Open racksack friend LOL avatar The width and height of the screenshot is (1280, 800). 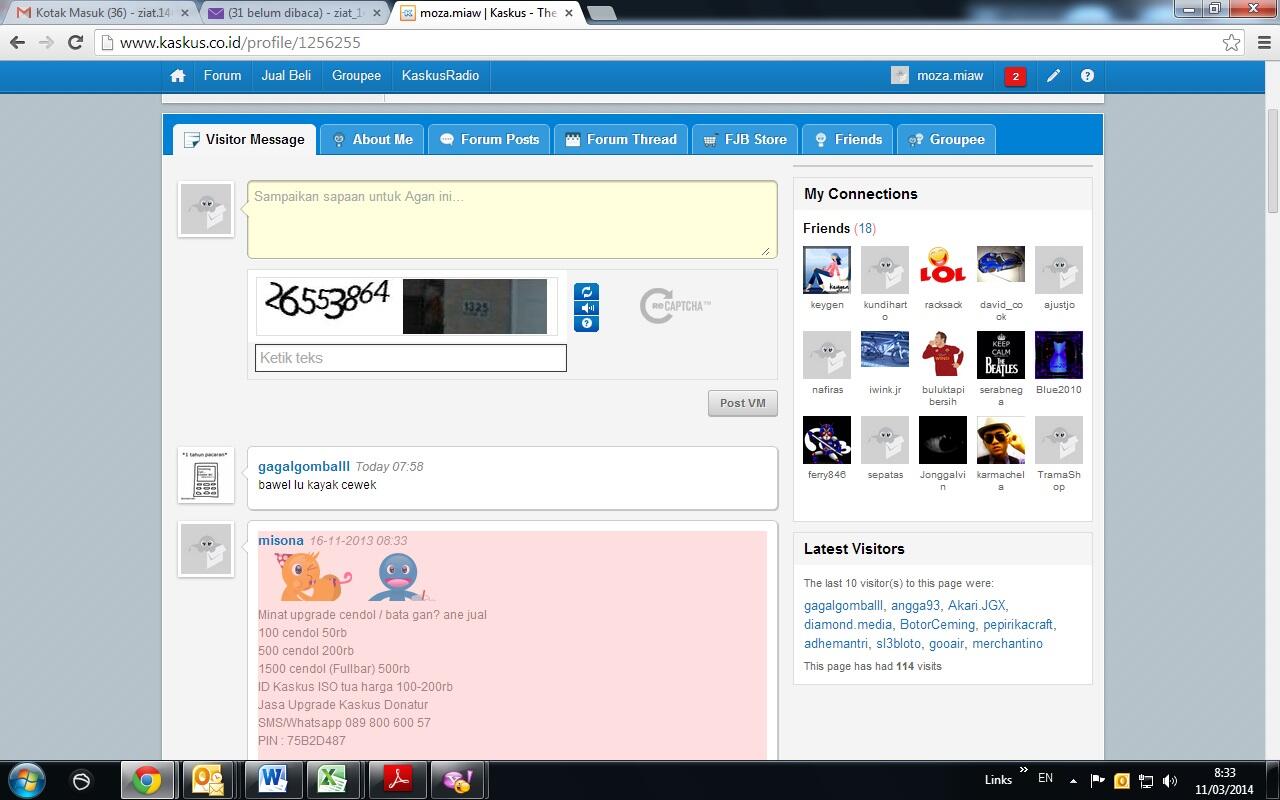(943, 270)
